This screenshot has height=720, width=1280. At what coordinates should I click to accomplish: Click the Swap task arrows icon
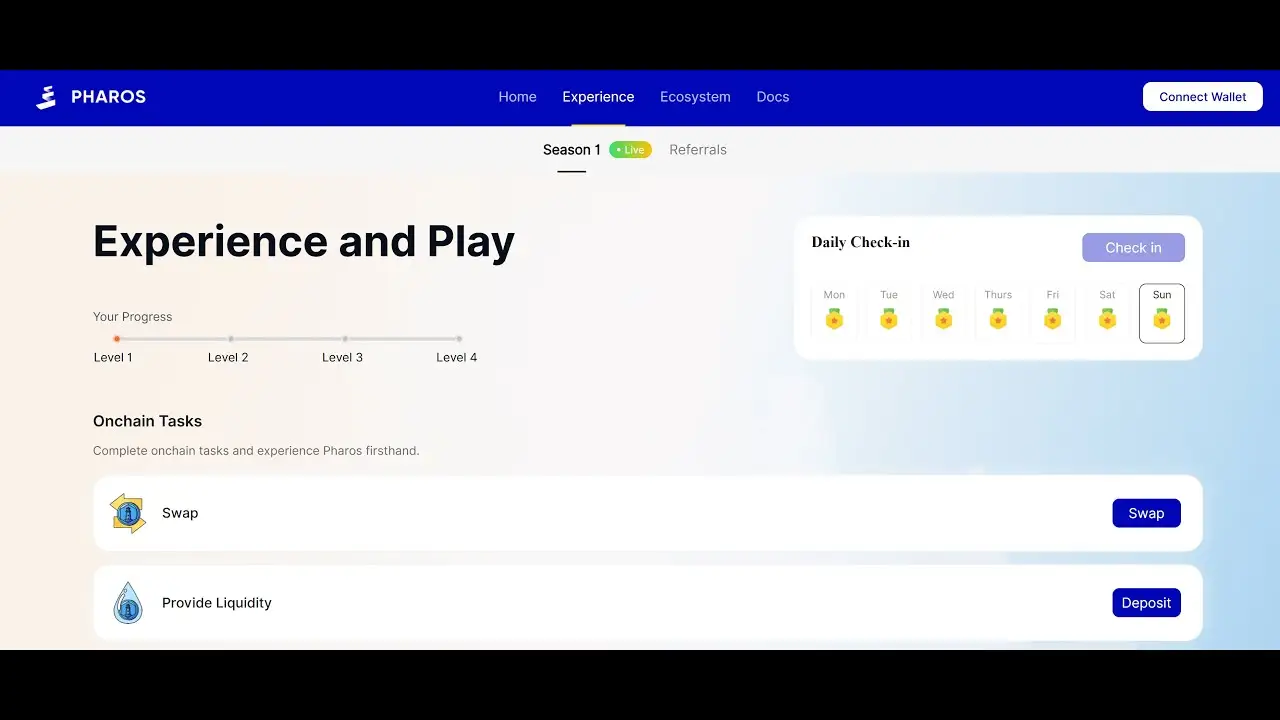pos(128,513)
